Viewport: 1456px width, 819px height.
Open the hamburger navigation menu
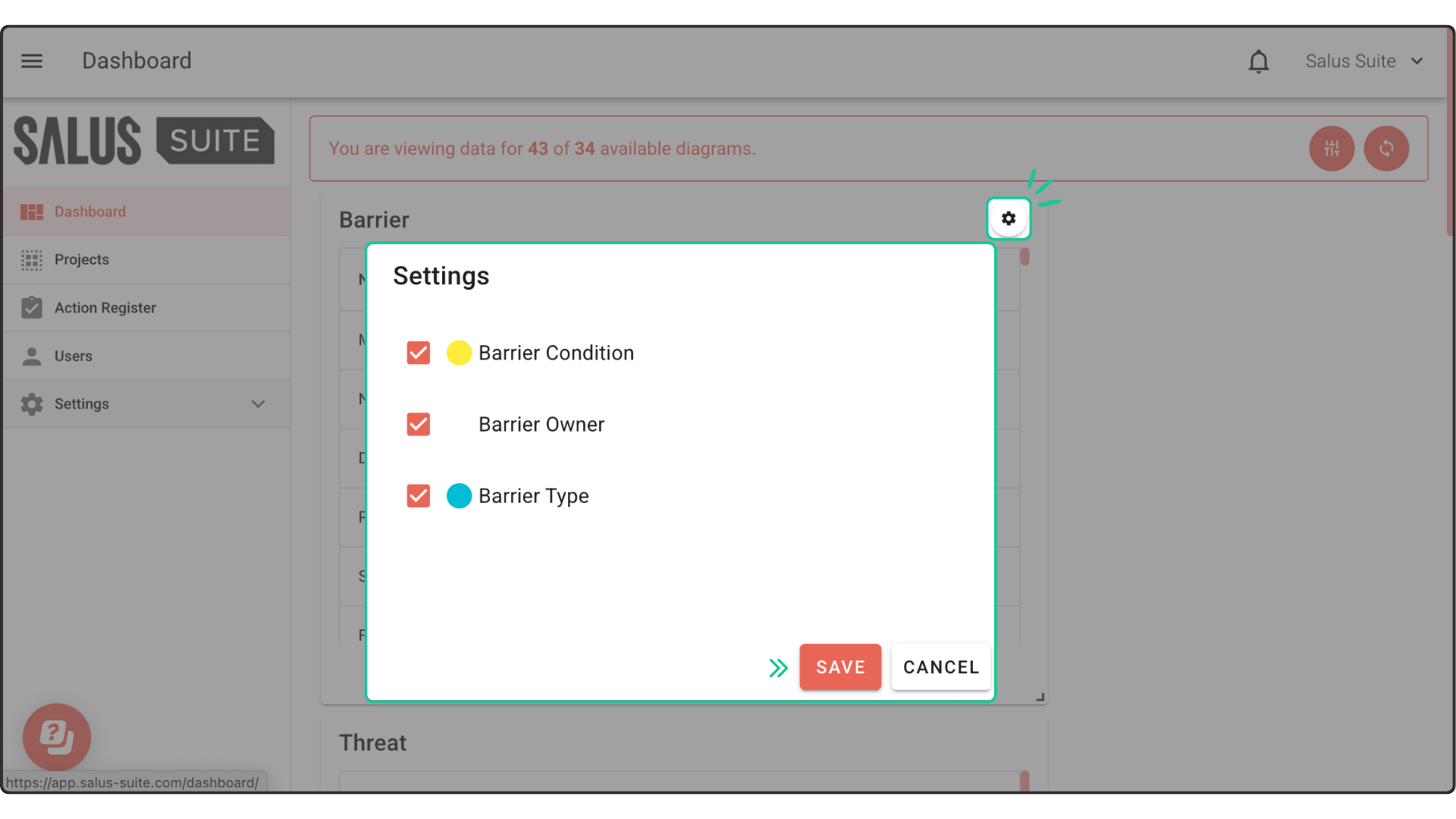32,61
